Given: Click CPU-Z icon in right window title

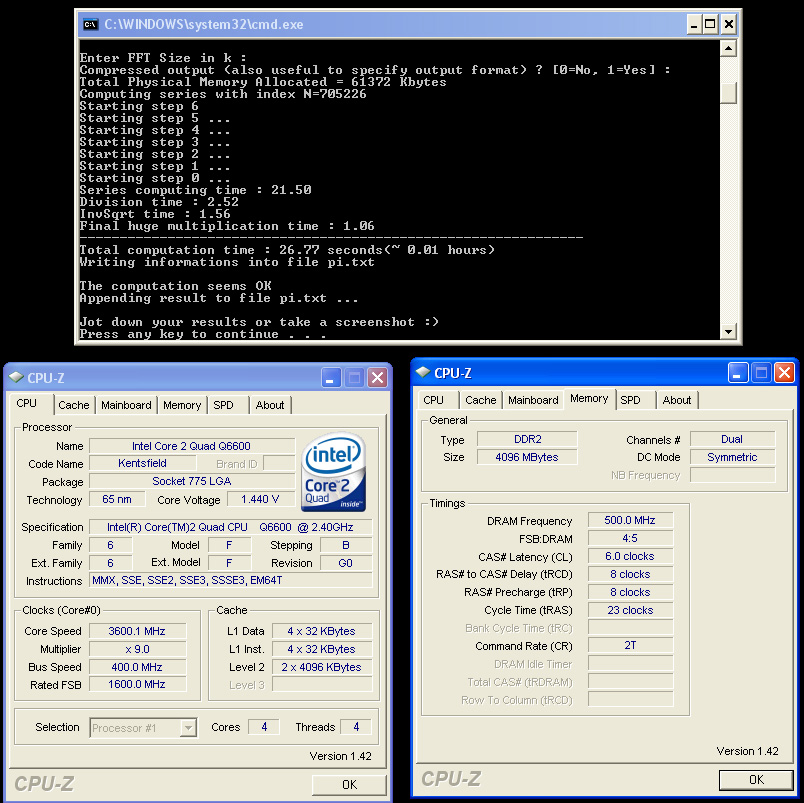Looking at the screenshot, I should (423, 373).
